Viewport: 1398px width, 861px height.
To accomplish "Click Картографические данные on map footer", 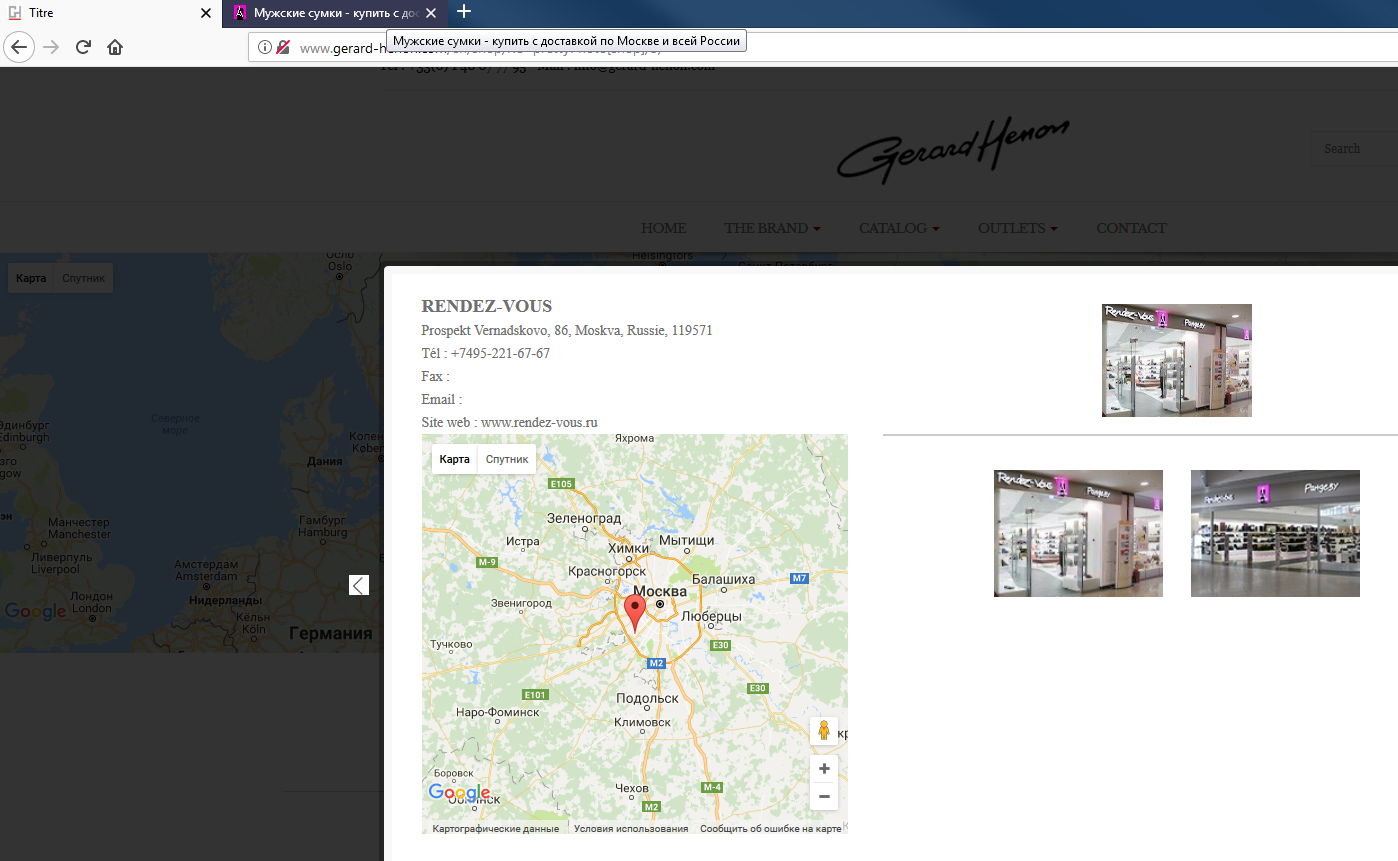I will tap(496, 828).
